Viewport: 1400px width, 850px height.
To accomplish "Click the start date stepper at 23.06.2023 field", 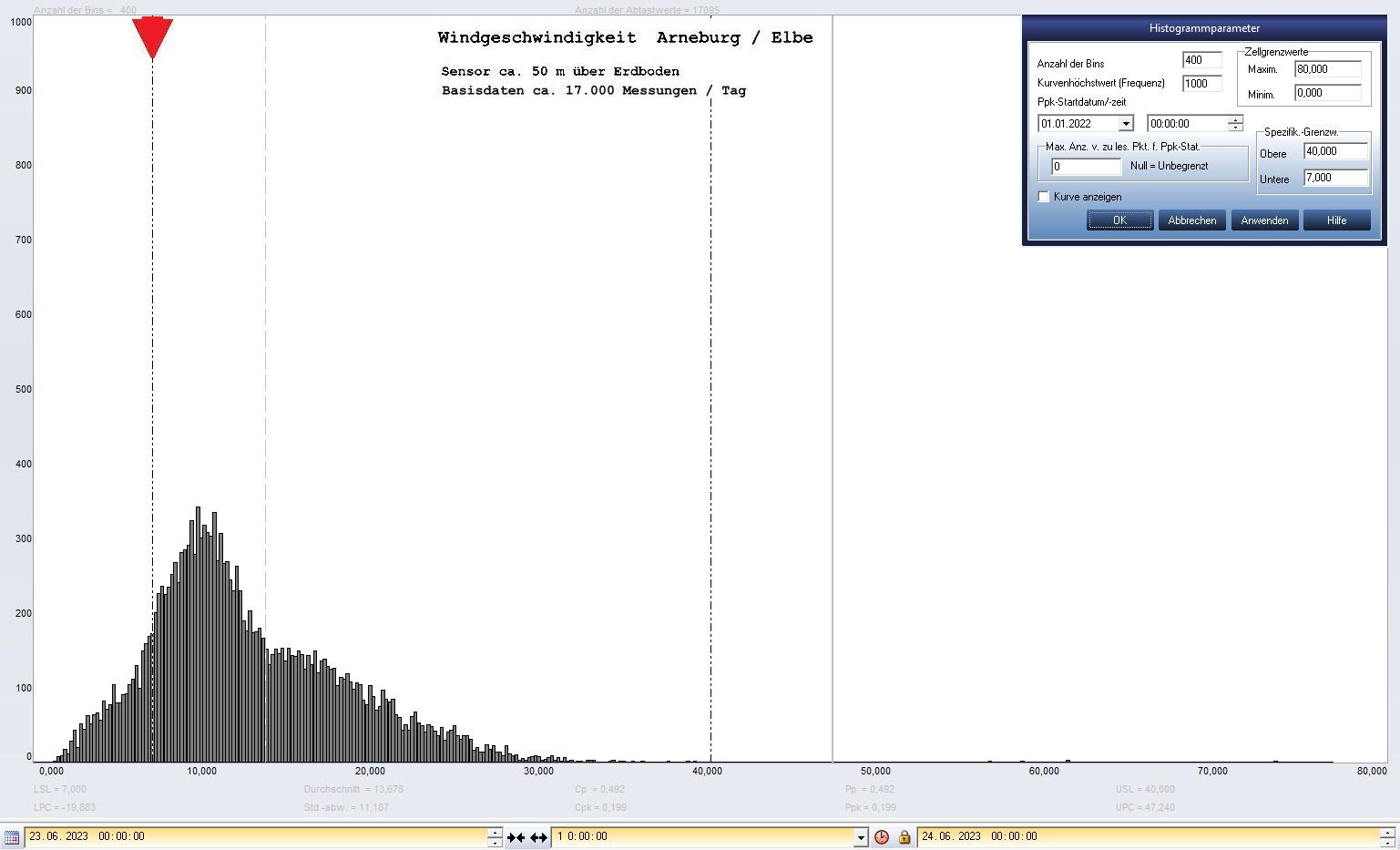I will (495, 836).
